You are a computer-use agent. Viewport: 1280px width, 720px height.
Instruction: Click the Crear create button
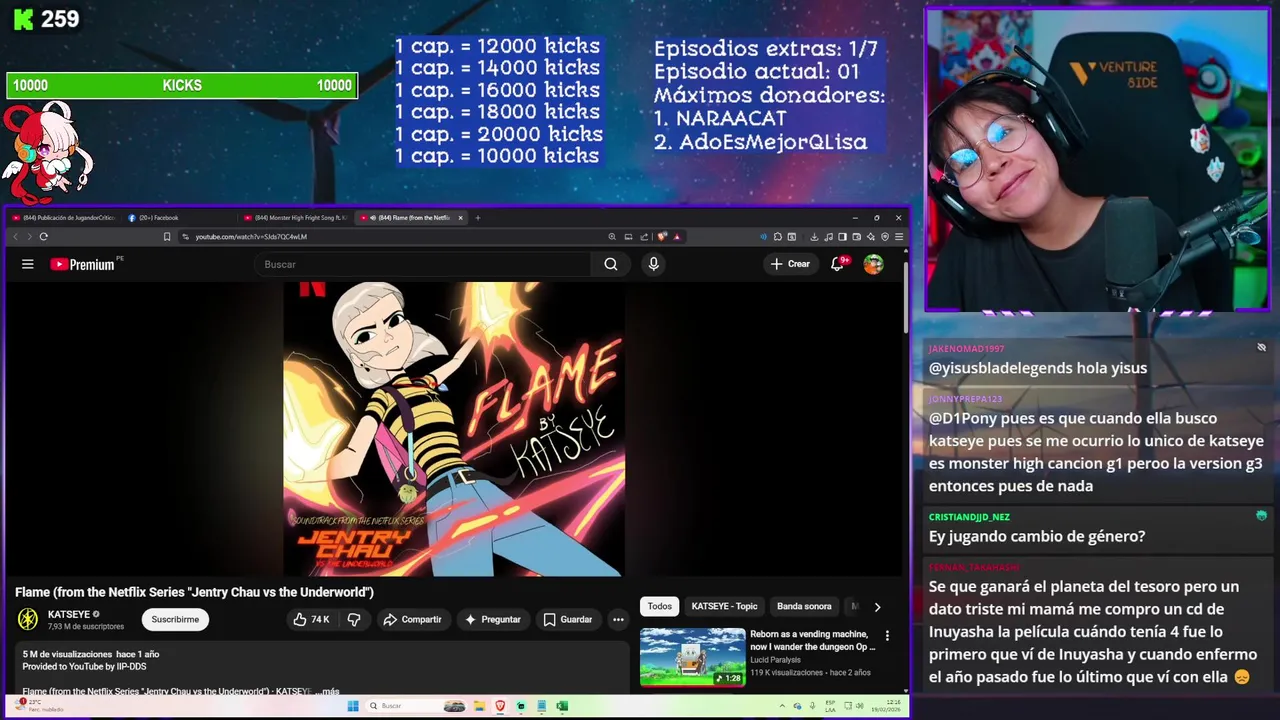pos(790,264)
